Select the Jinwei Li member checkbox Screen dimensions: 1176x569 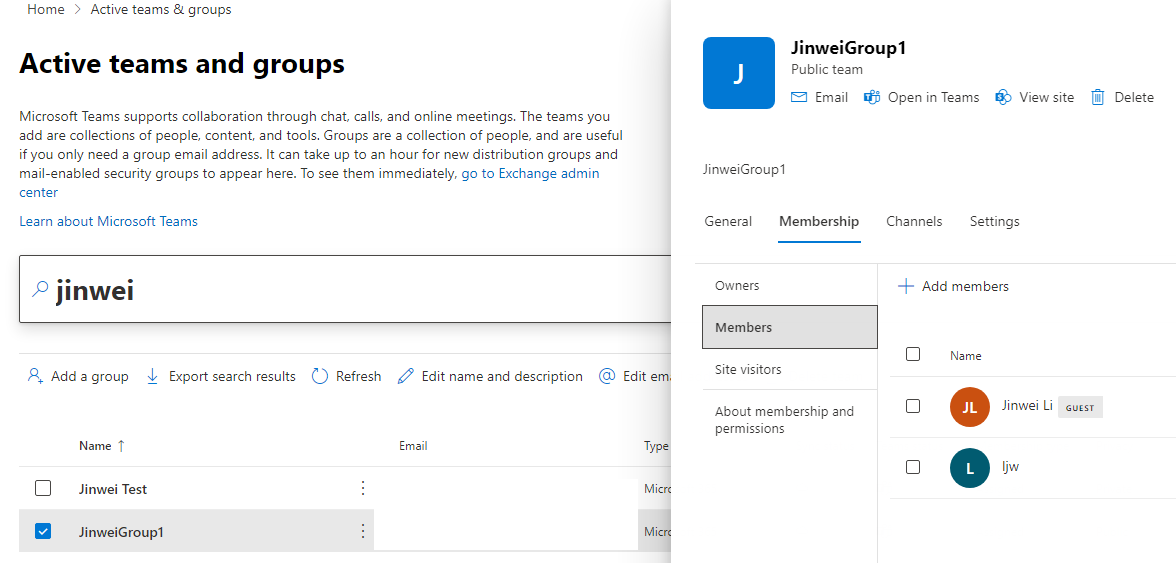click(913, 406)
